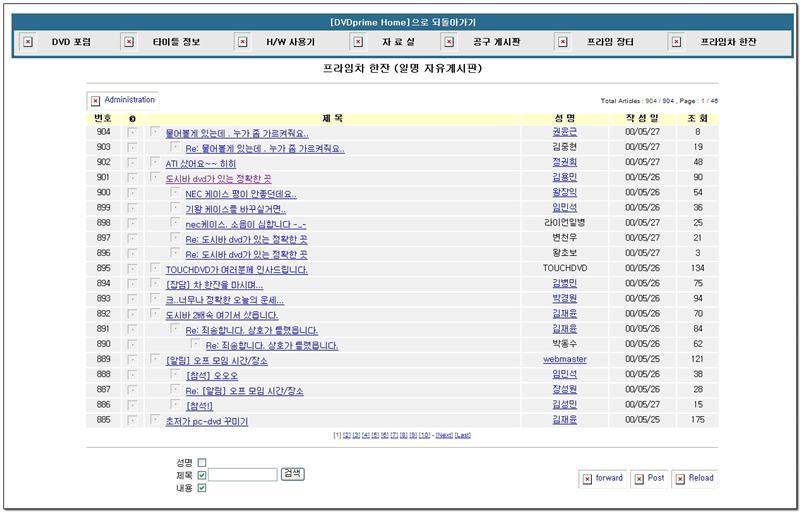
Task: Open the reply 'nec케이스. 소음이 심합니다 -_-'
Action: tap(245, 224)
